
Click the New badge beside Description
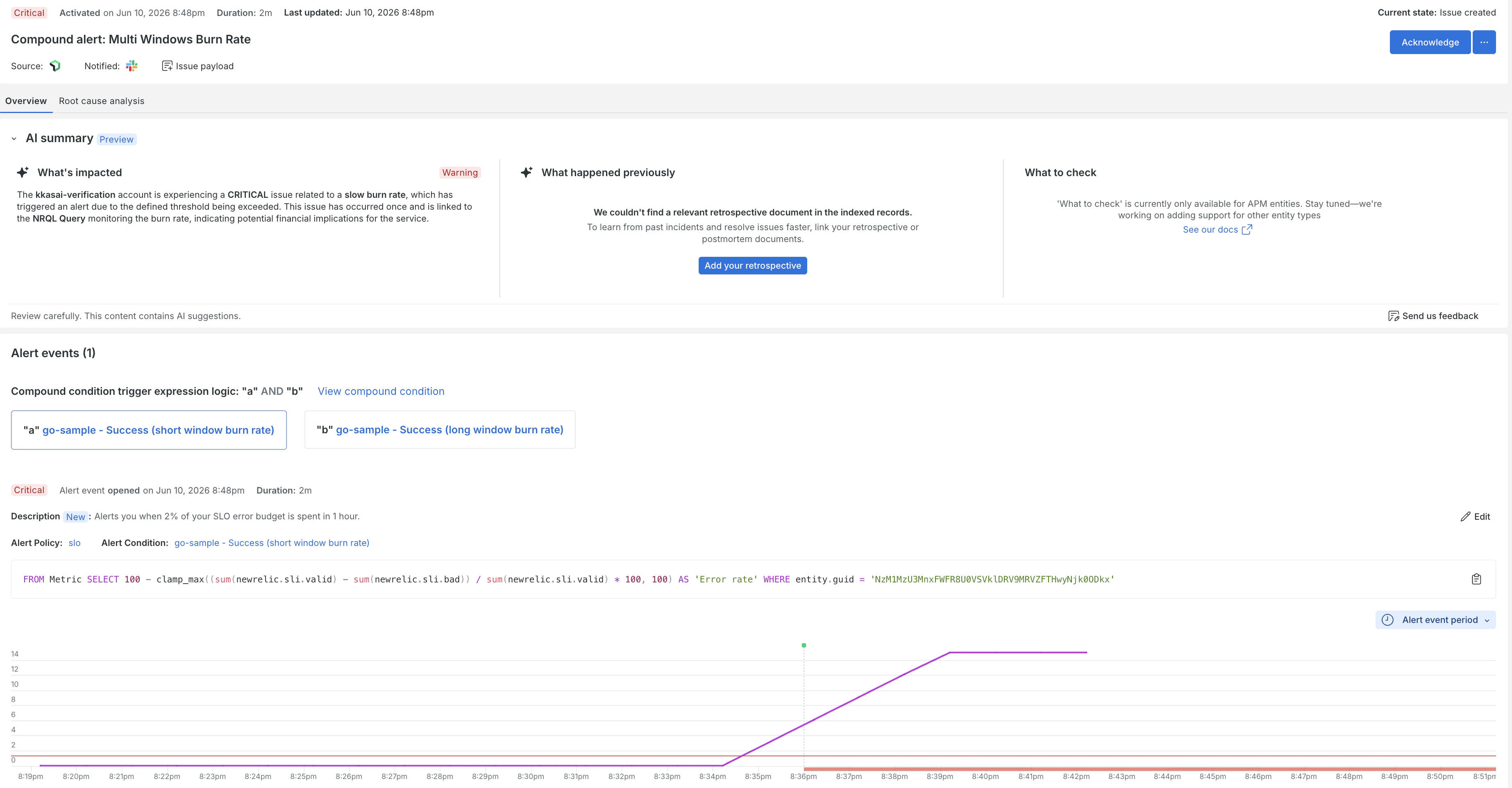(x=75, y=517)
